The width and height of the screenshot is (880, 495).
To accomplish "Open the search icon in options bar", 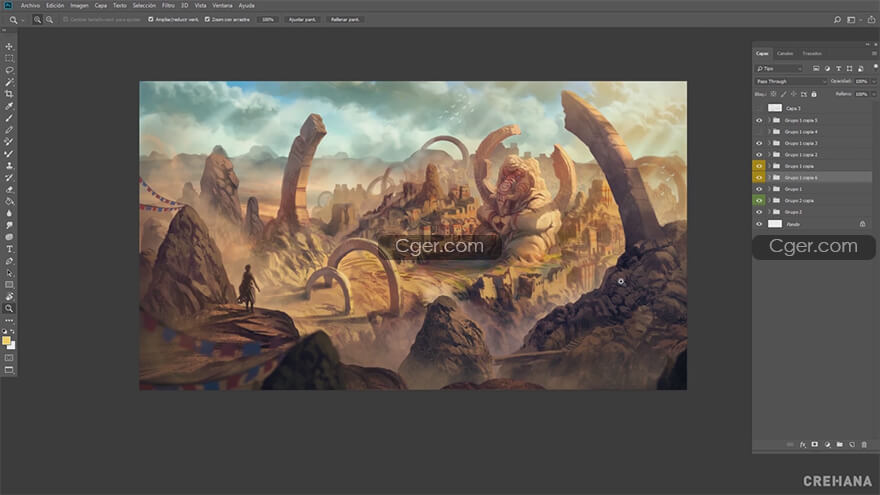I will pyautogui.click(x=837, y=20).
